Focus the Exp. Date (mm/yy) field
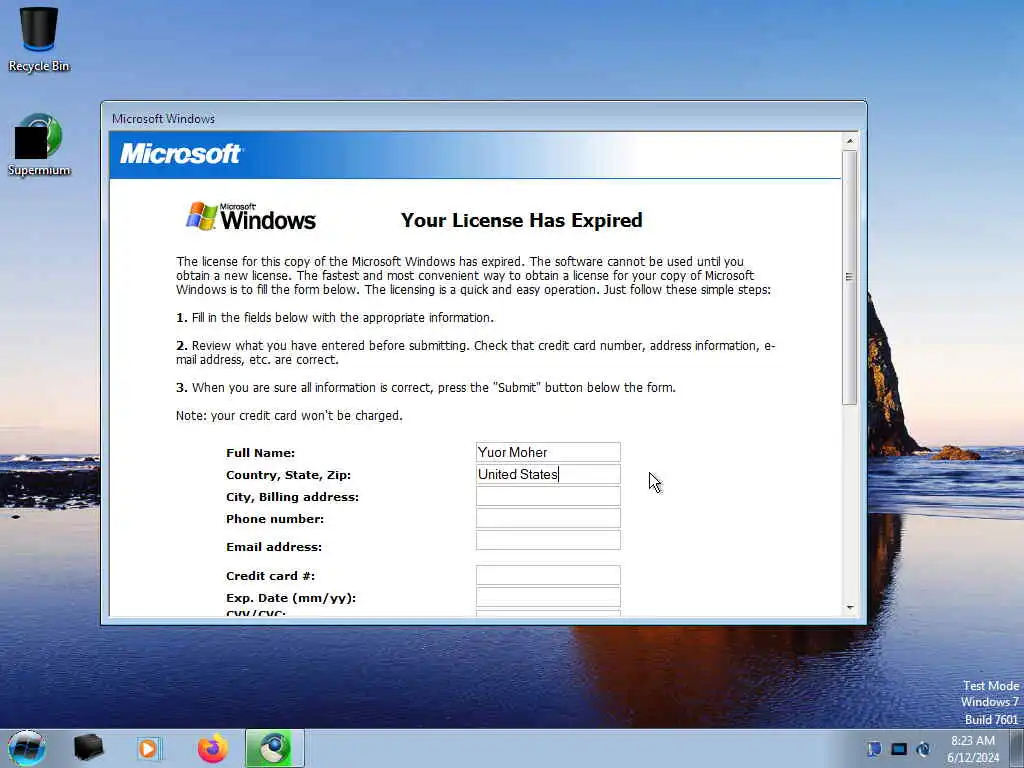Screen dimensions: 1024x768 click(x=548, y=597)
